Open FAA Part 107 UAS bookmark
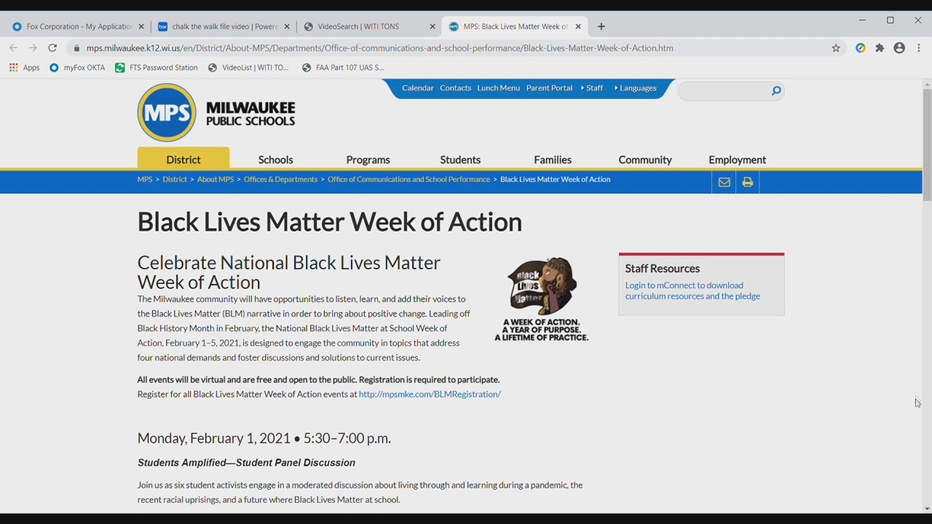 (343, 68)
